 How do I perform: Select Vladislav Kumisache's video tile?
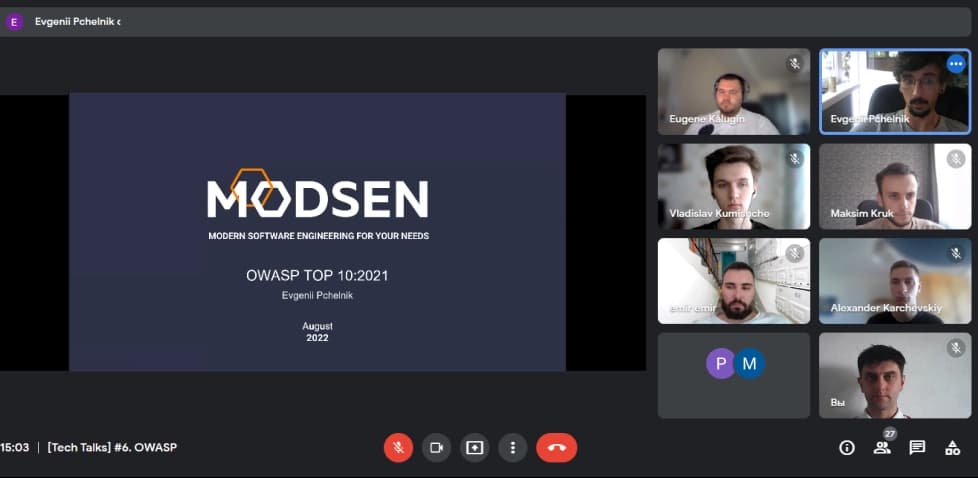tap(733, 187)
